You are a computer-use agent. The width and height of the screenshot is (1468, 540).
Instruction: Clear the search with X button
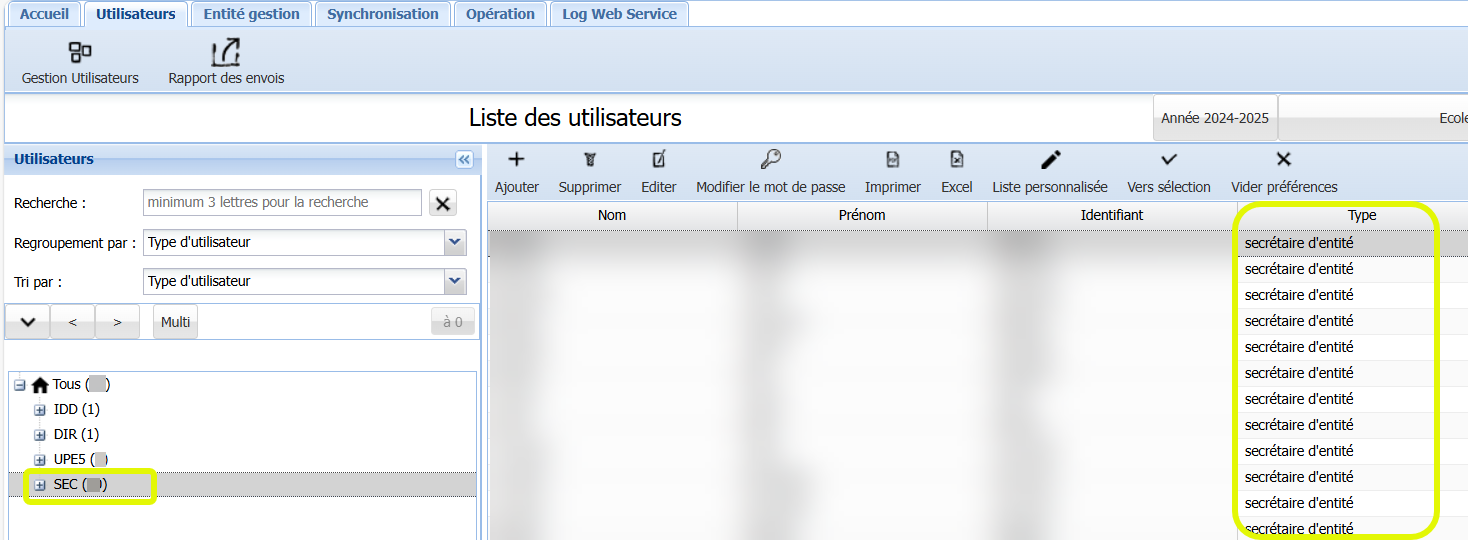442,203
